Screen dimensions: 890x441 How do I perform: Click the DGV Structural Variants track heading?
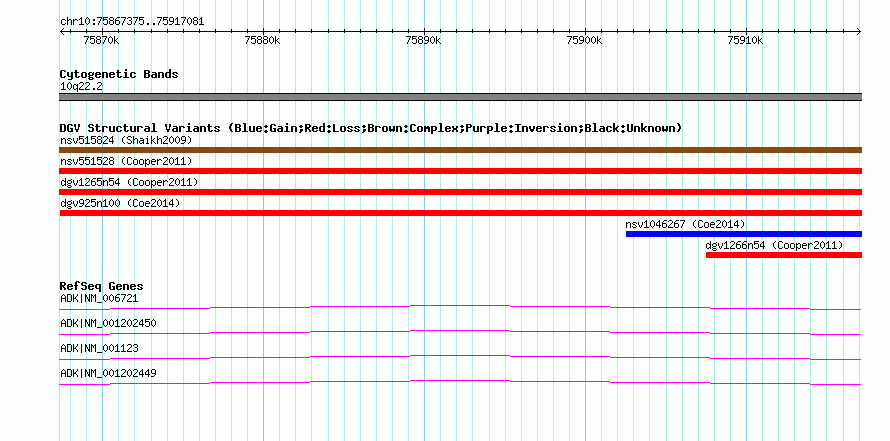point(371,128)
